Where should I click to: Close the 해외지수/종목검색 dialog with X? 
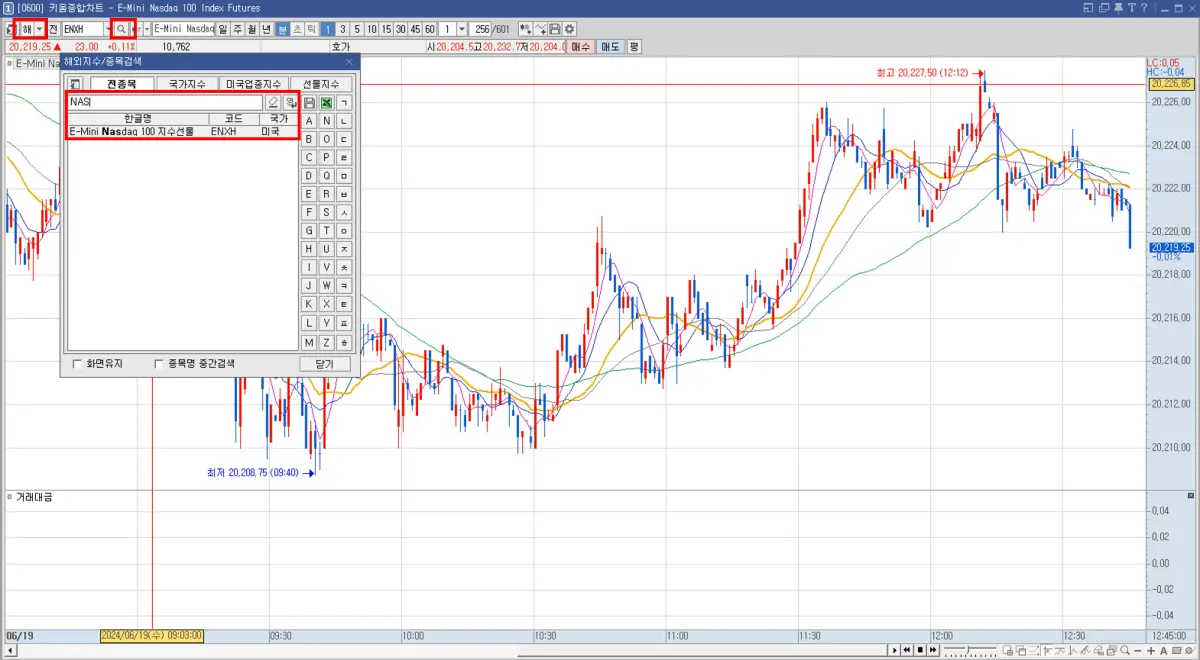(349, 61)
